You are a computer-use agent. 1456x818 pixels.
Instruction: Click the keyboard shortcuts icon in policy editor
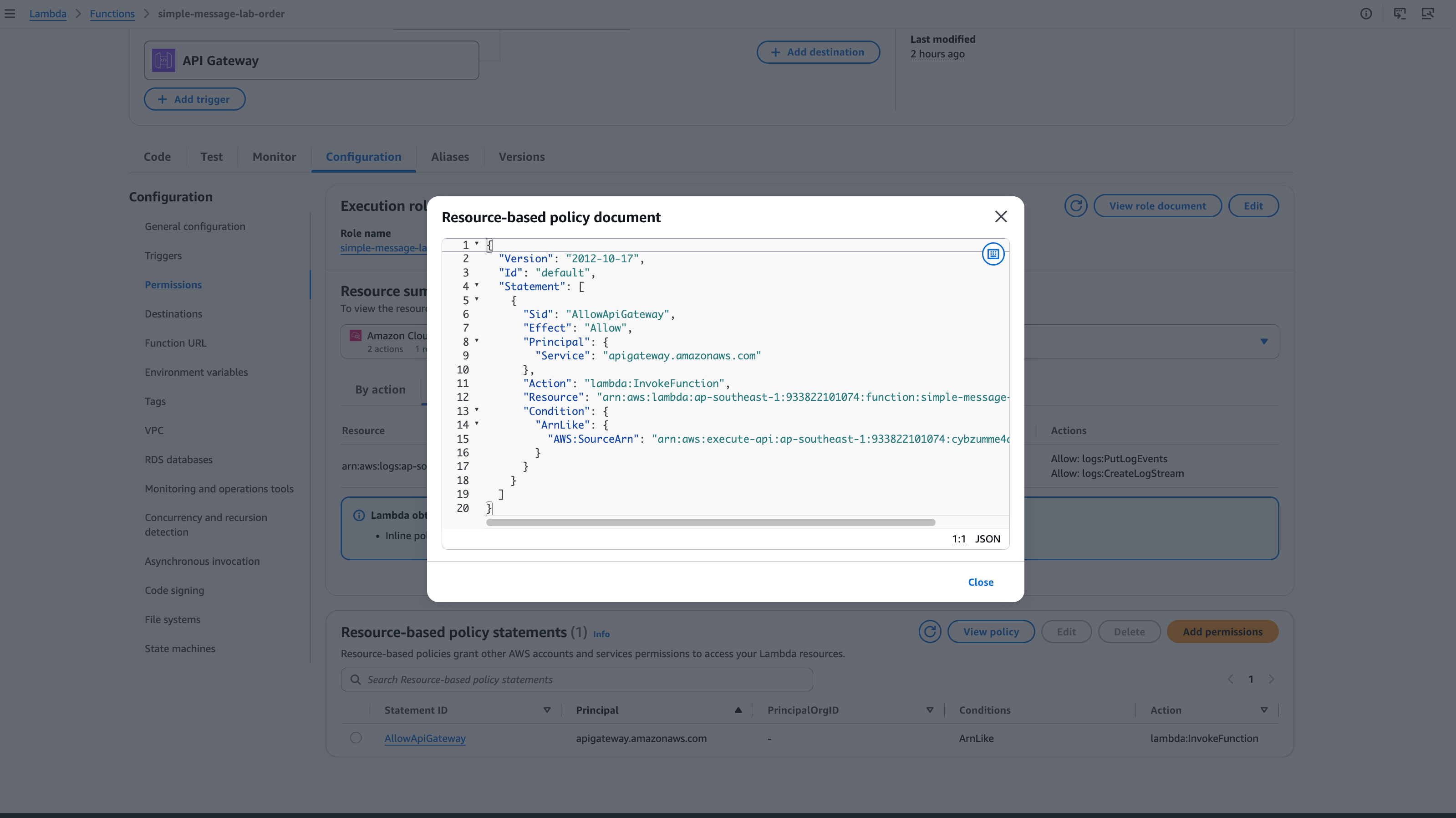(993, 254)
